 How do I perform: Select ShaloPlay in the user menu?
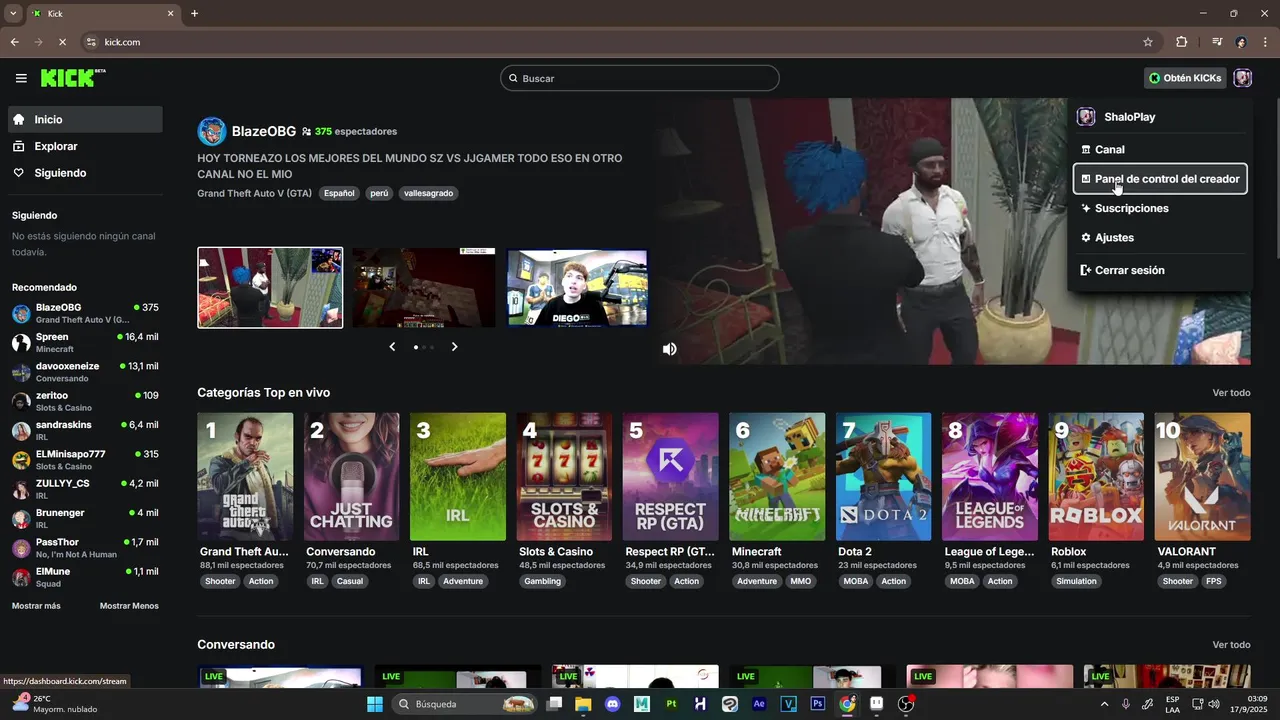tap(1160, 117)
